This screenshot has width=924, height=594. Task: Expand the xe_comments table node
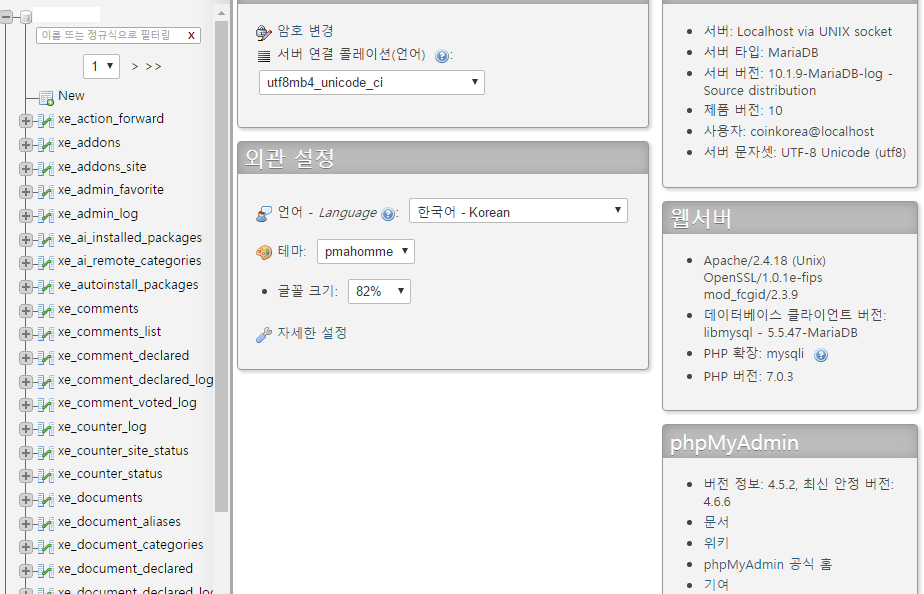click(x=26, y=310)
